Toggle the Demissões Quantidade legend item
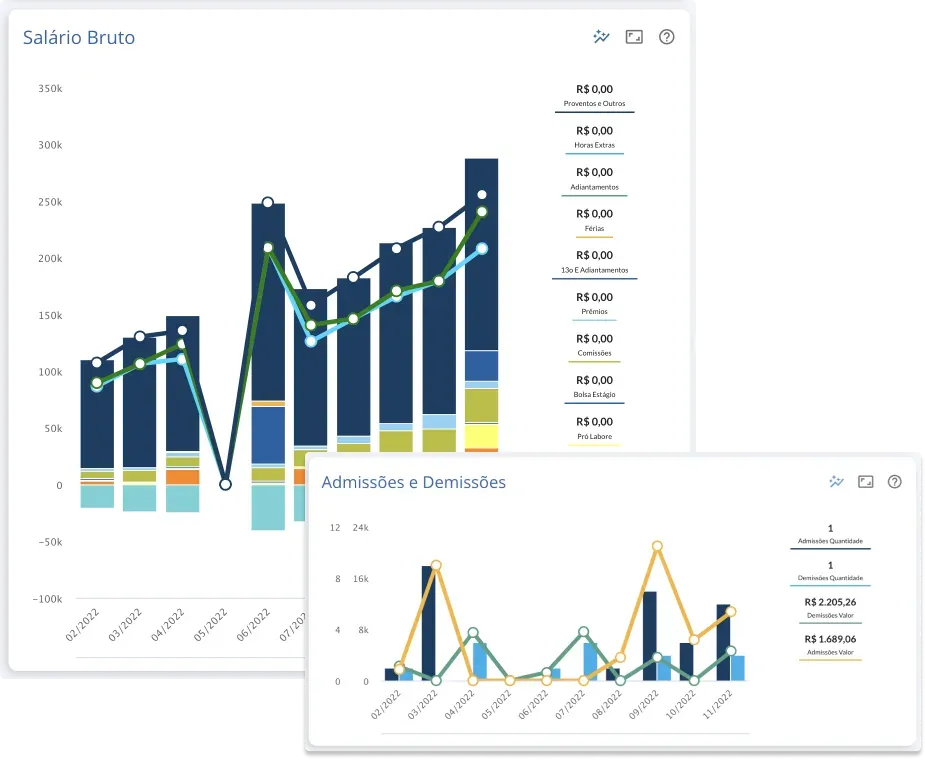 (831, 572)
